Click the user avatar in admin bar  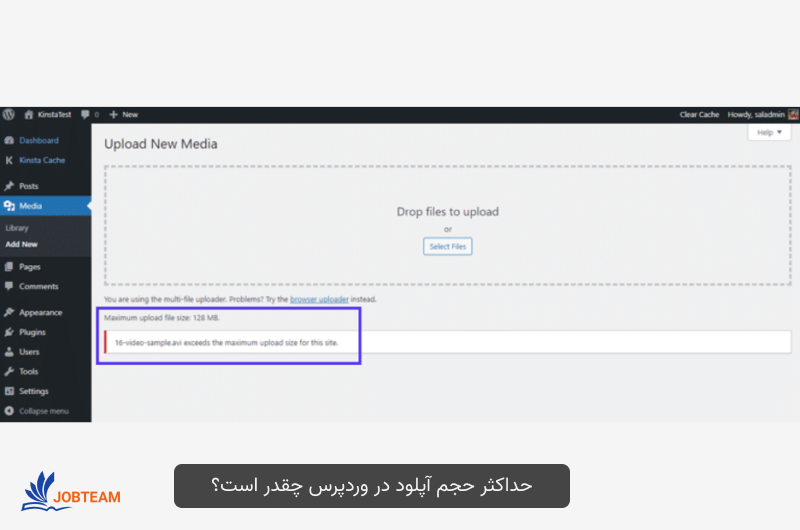793,114
